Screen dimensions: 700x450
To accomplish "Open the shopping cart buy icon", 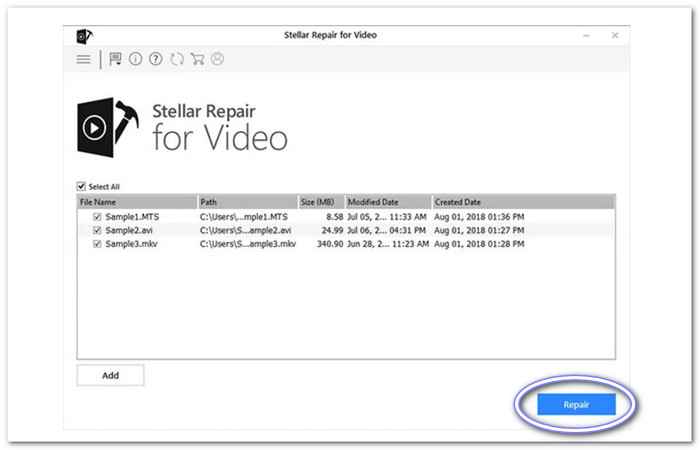I will 197,59.
